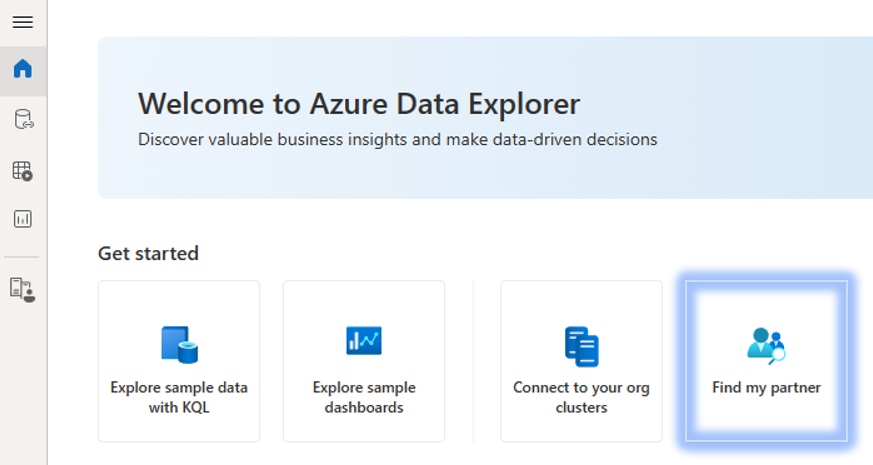Click the blue database sample data icon

[x=179, y=345]
